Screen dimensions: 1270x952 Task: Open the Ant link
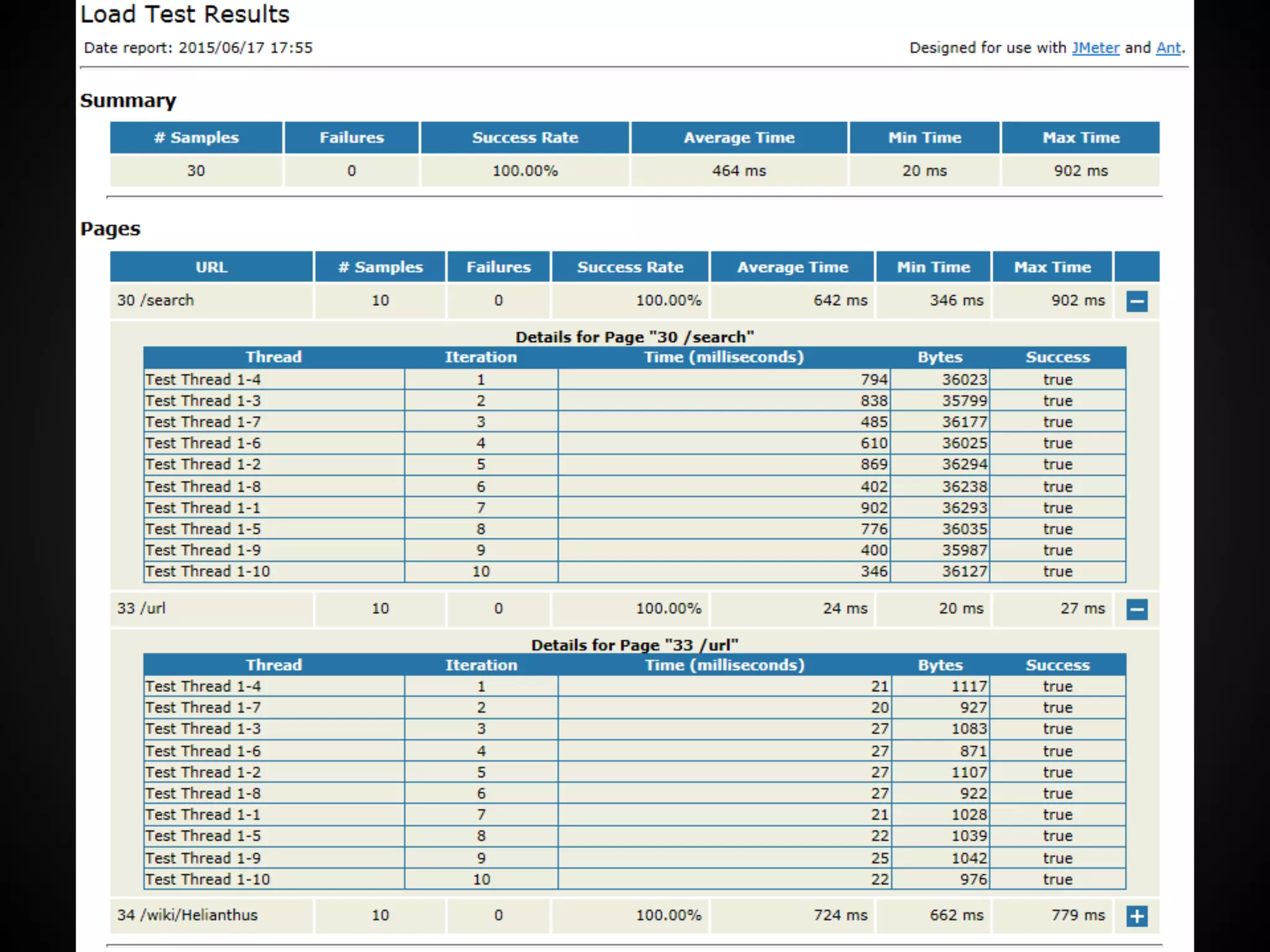(x=1168, y=48)
